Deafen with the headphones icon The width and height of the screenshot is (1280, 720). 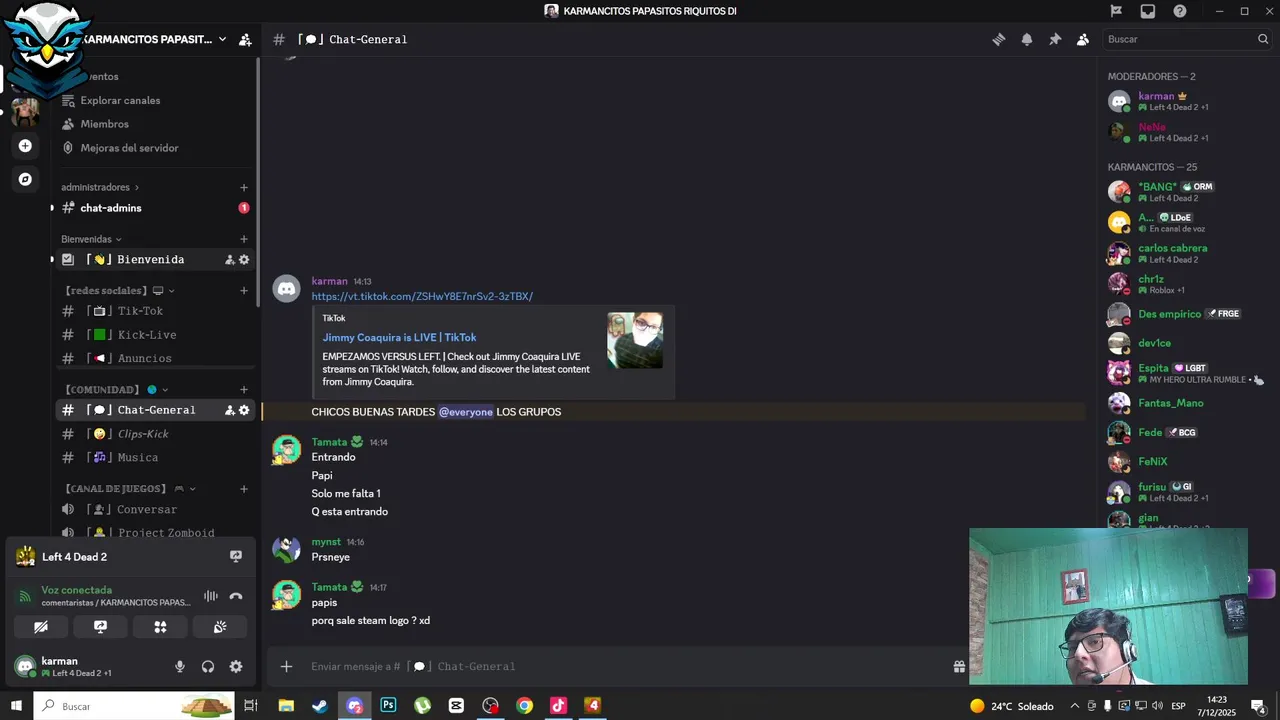208,667
